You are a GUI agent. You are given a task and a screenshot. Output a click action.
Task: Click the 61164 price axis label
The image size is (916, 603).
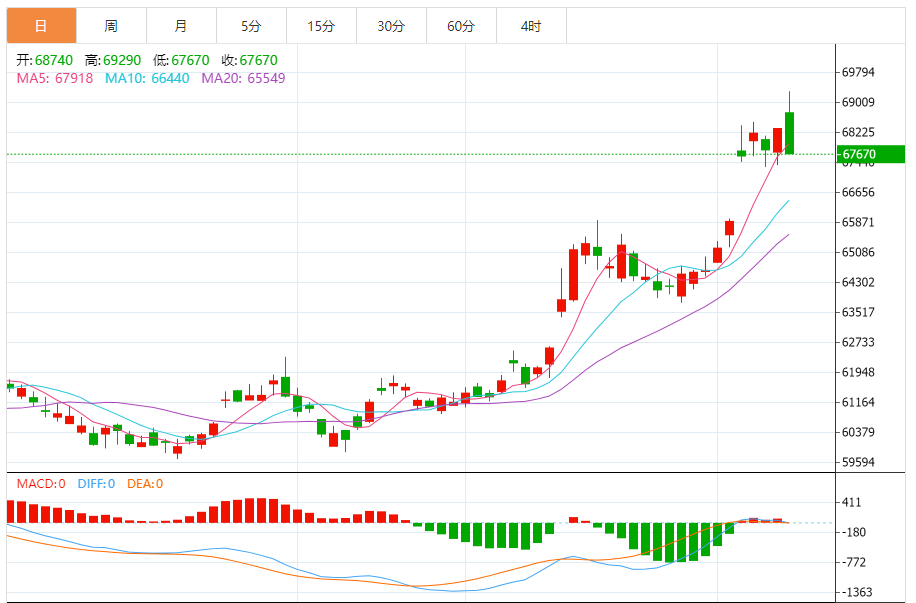click(858, 402)
